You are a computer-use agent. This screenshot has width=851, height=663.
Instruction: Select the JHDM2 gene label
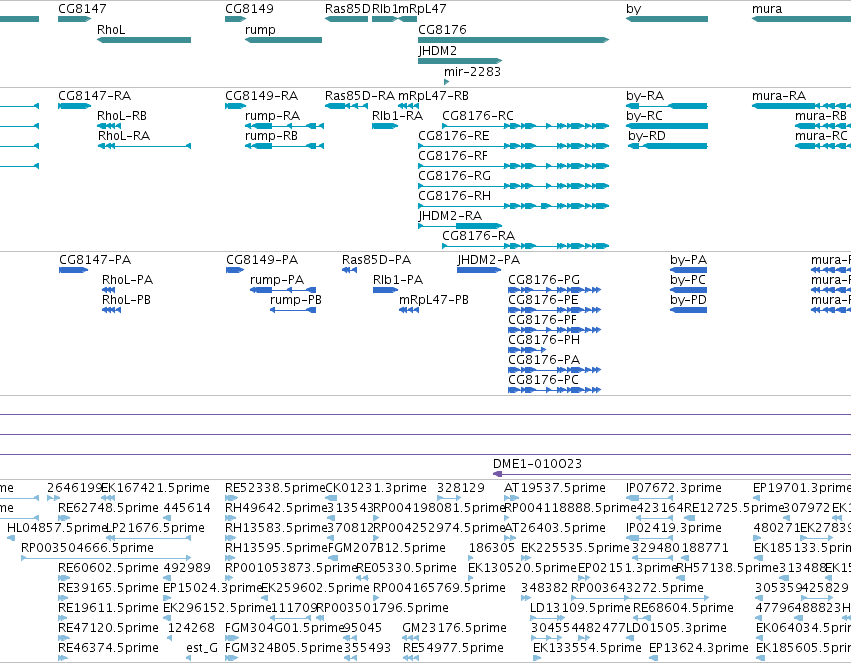(x=437, y=50)
